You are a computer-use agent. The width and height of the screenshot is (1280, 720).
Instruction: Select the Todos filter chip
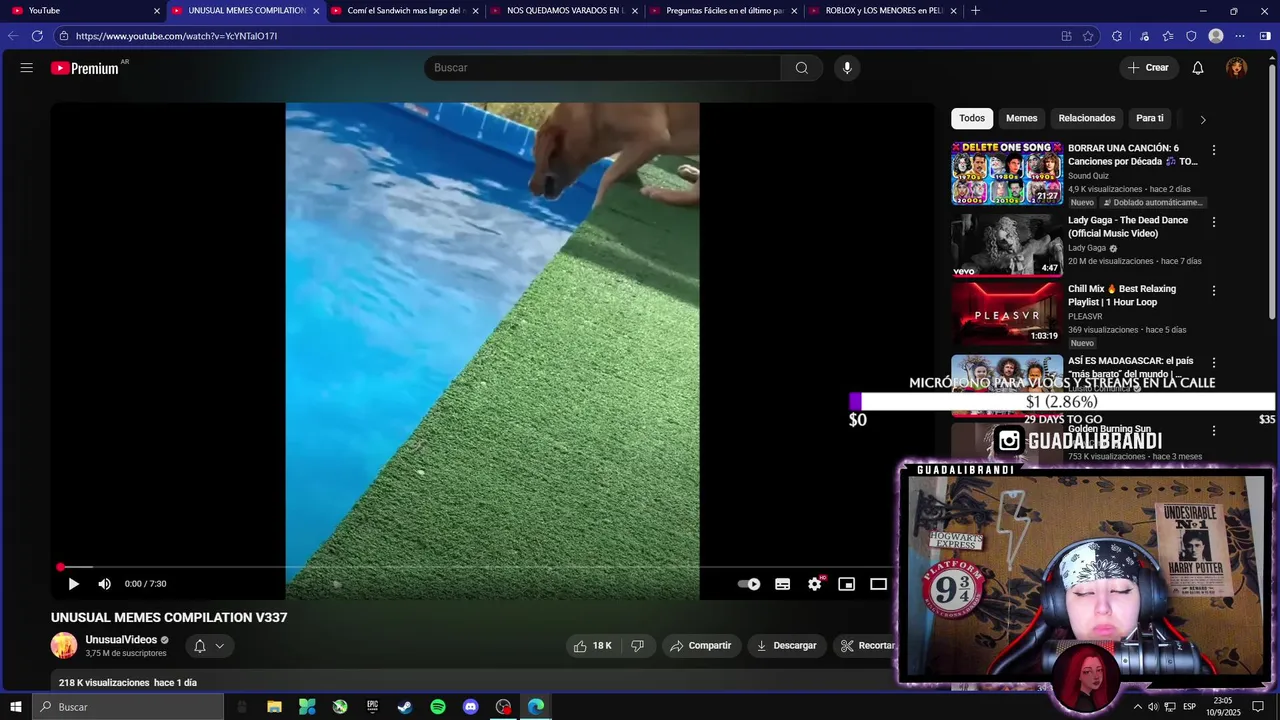[972, 118]
